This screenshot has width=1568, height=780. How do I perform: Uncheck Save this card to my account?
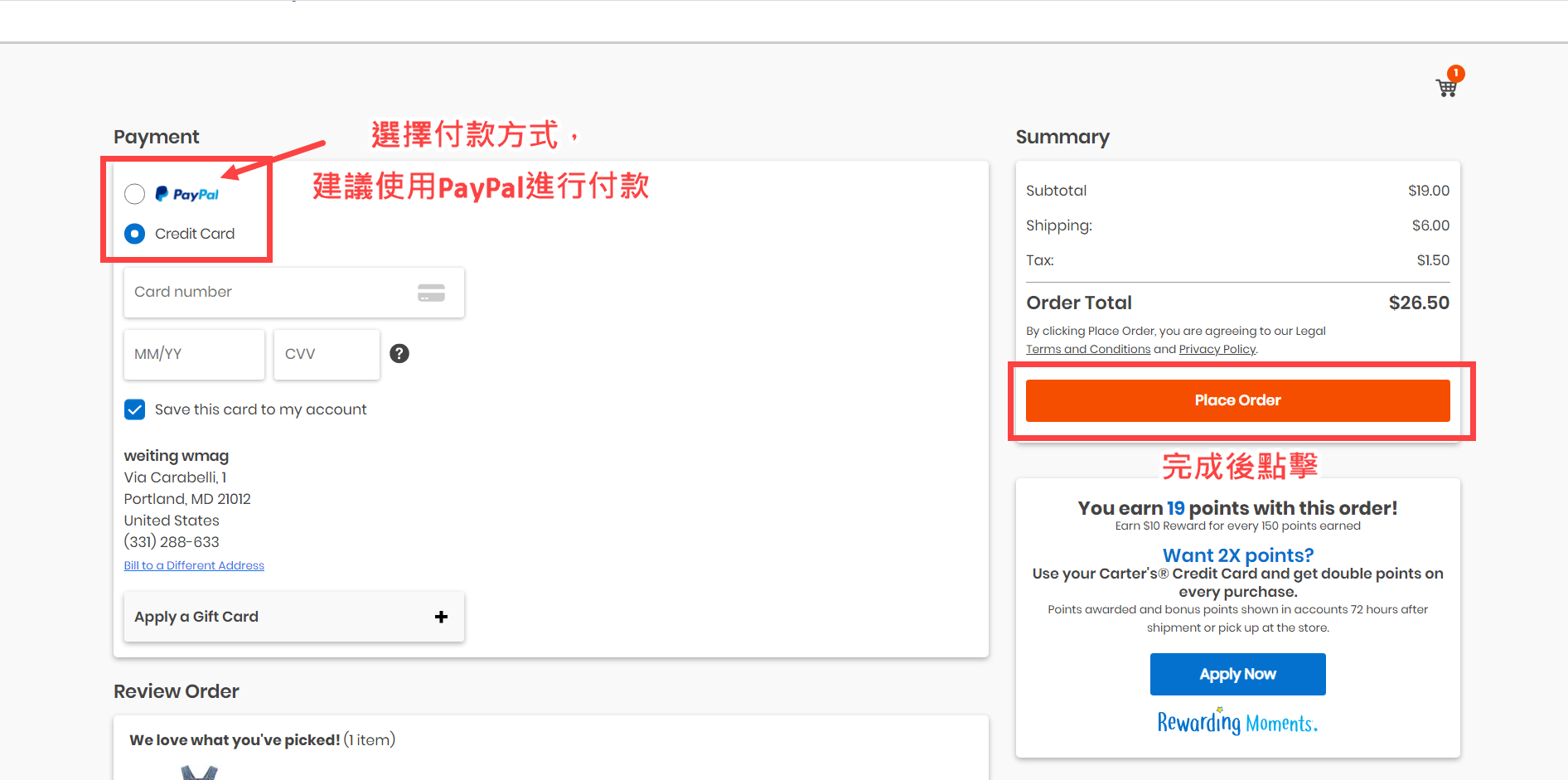[134, 409]
